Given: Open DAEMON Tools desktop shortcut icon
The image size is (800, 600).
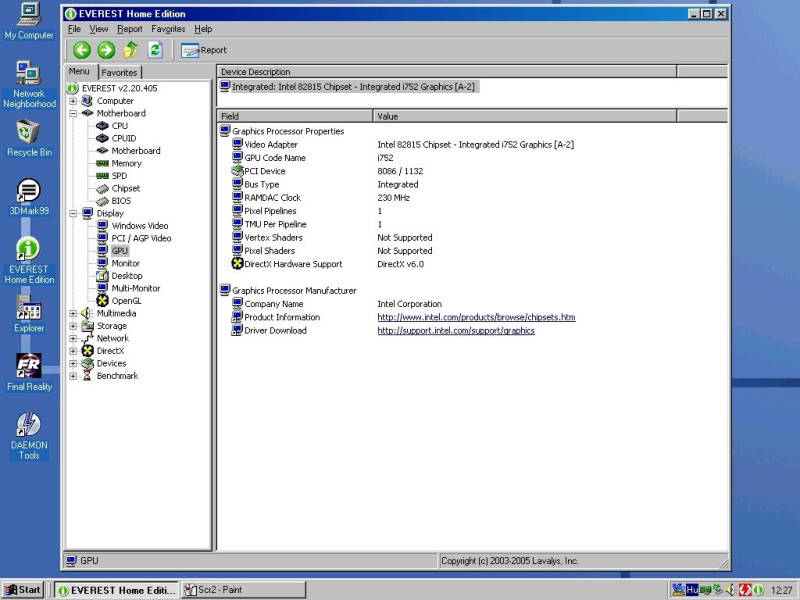Looking at the screenshot, I should click(29, 424).
